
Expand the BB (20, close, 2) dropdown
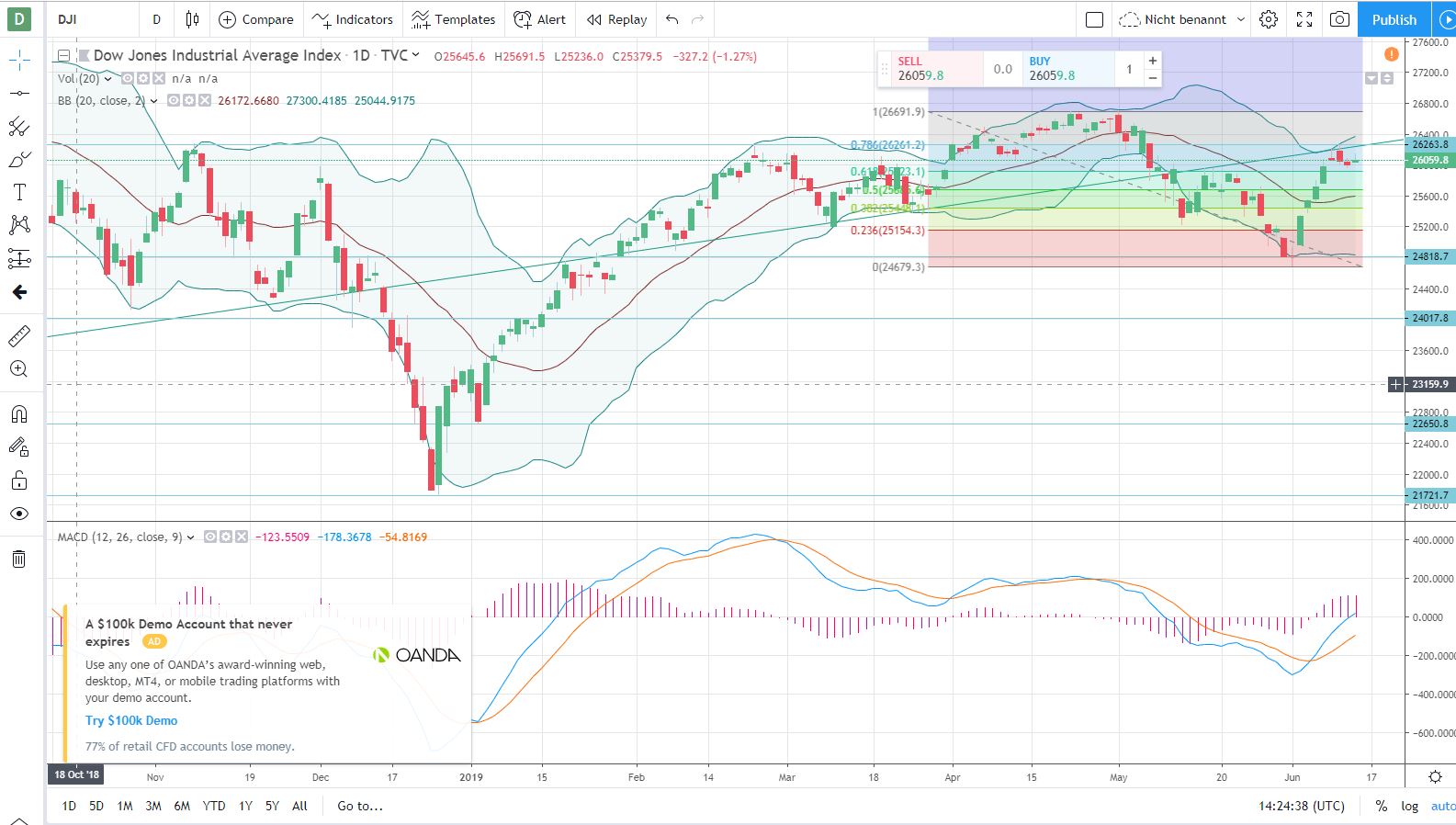[153, 101]
